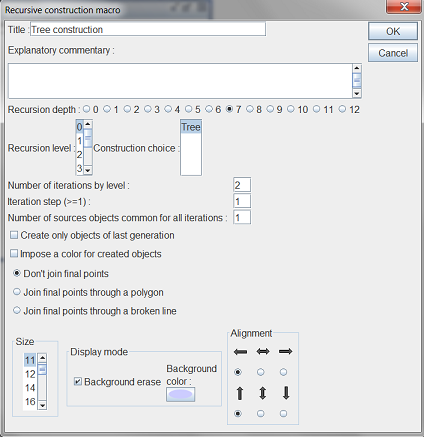Select middle vertical alignment radio under up-down arrow
This screenshot has width=424, height=437.
click(261, 414)
